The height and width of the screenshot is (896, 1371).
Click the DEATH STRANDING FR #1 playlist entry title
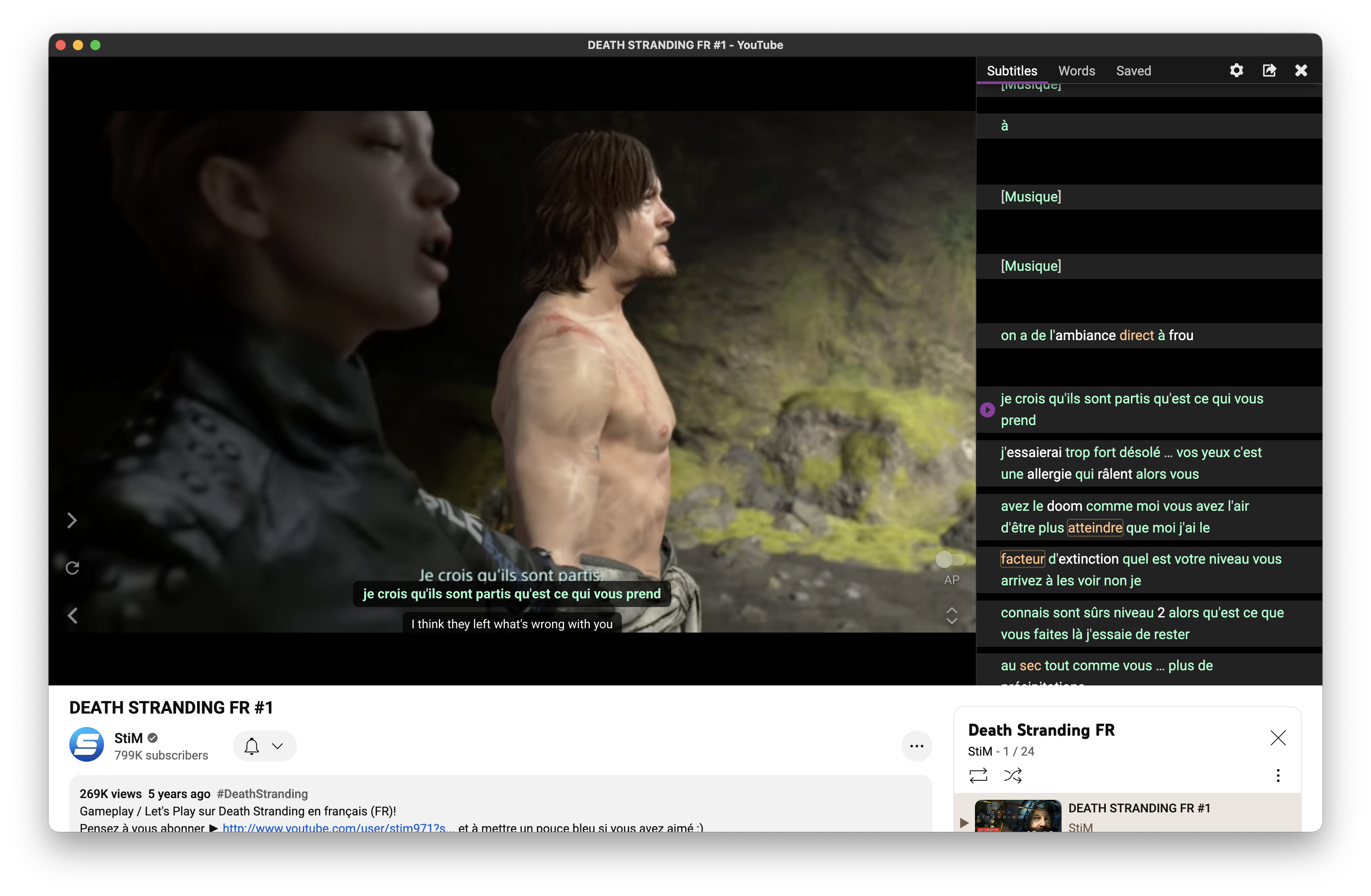(1139, 808)
